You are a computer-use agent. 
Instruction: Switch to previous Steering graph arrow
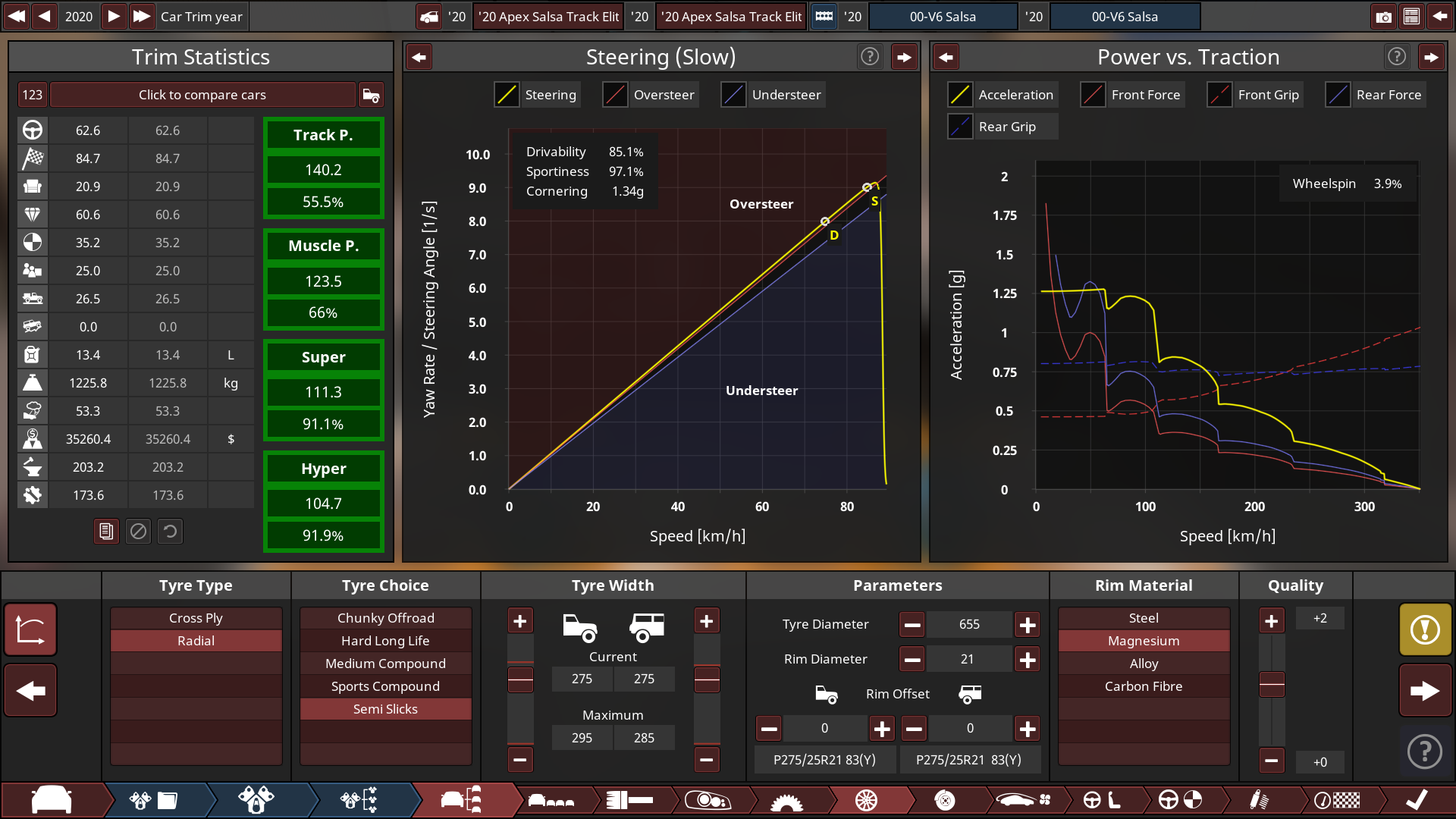click(x=419, y=57)
